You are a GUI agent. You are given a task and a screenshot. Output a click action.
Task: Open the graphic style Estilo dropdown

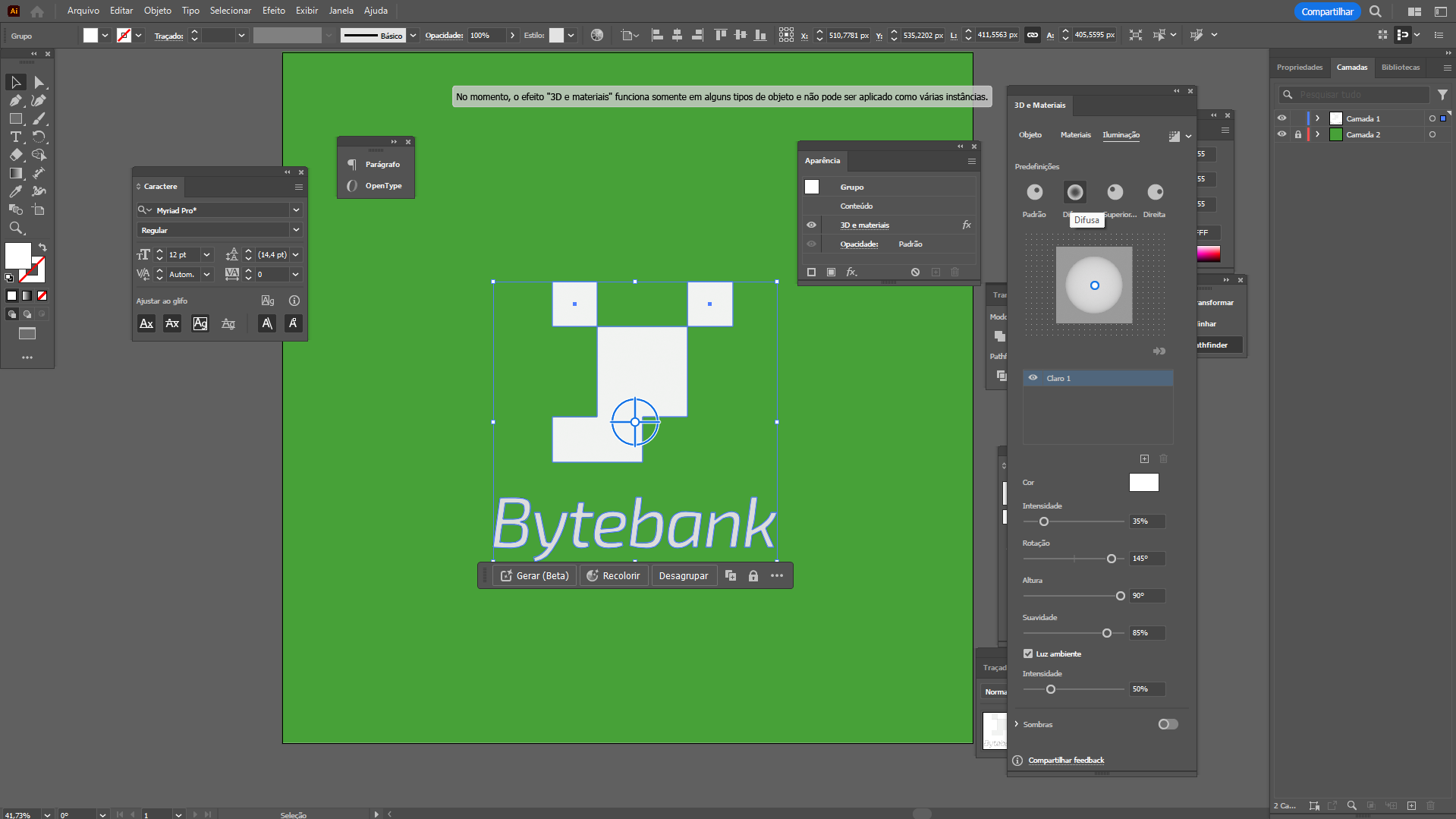click(571, 35)
